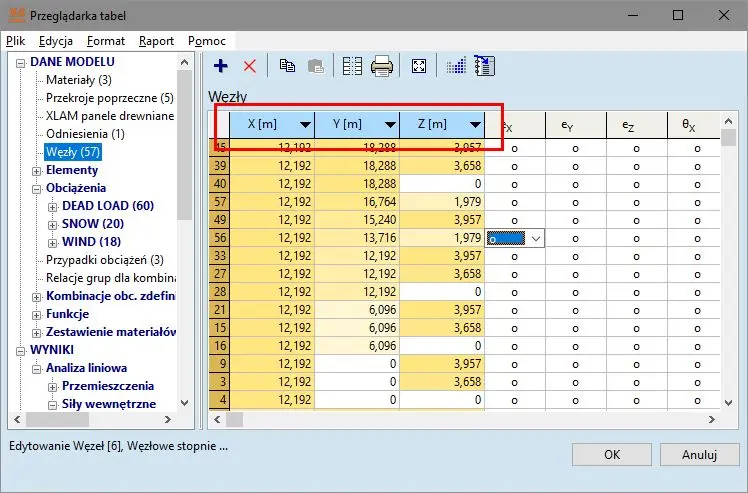Open the Raport menu
Screen dimensions: 748x493
coord(156,41)
